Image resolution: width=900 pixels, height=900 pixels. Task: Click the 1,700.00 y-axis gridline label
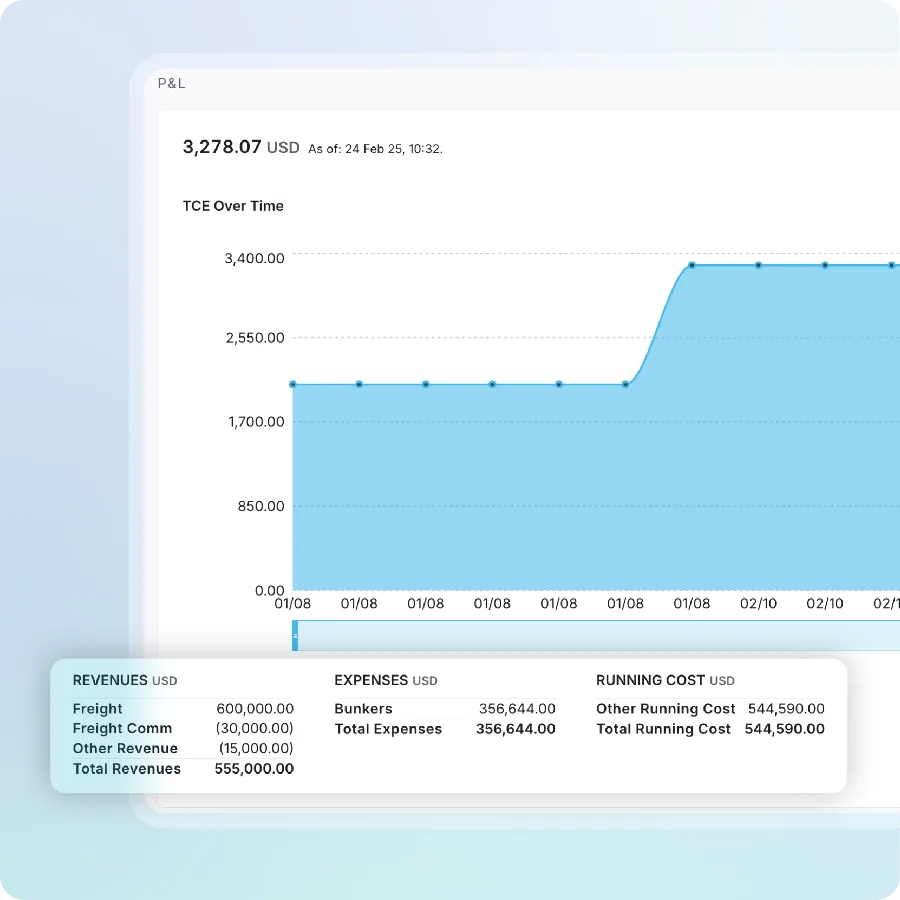pyautogui.click(x=255, y=421)
